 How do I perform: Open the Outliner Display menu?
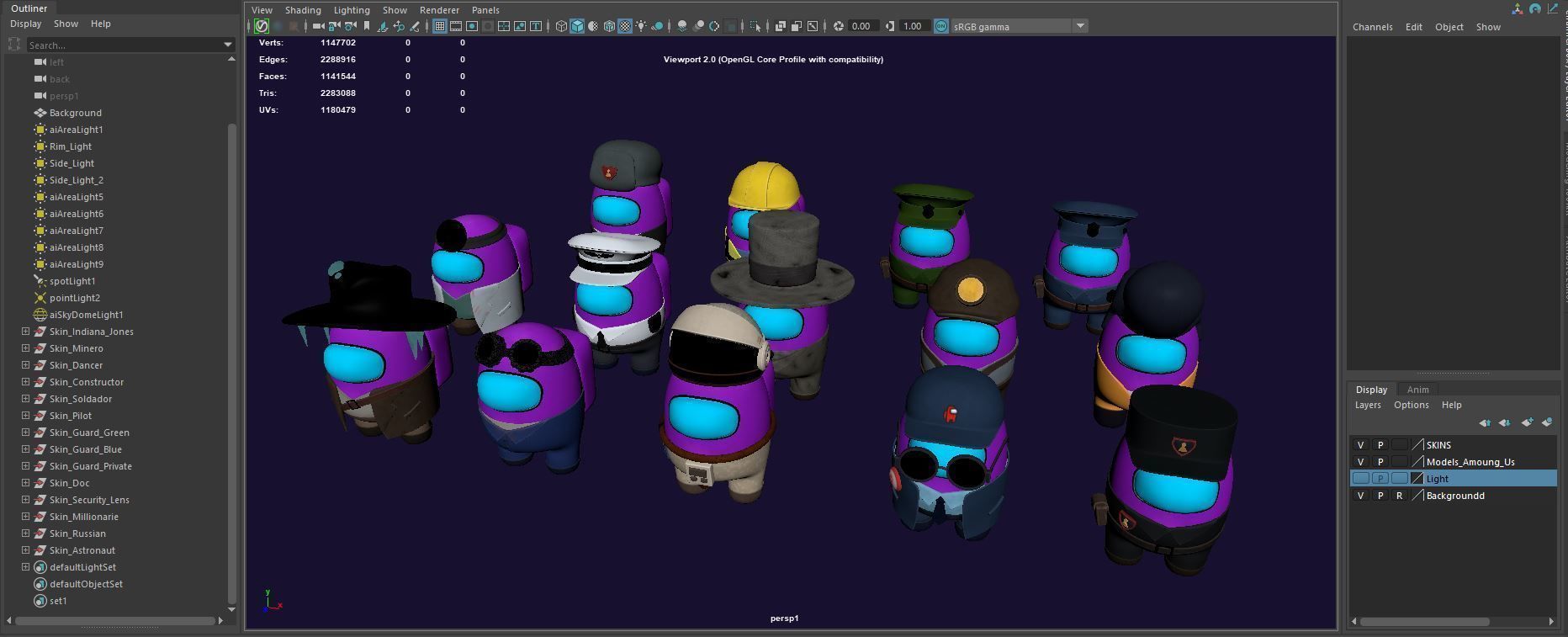coord(25,24)
